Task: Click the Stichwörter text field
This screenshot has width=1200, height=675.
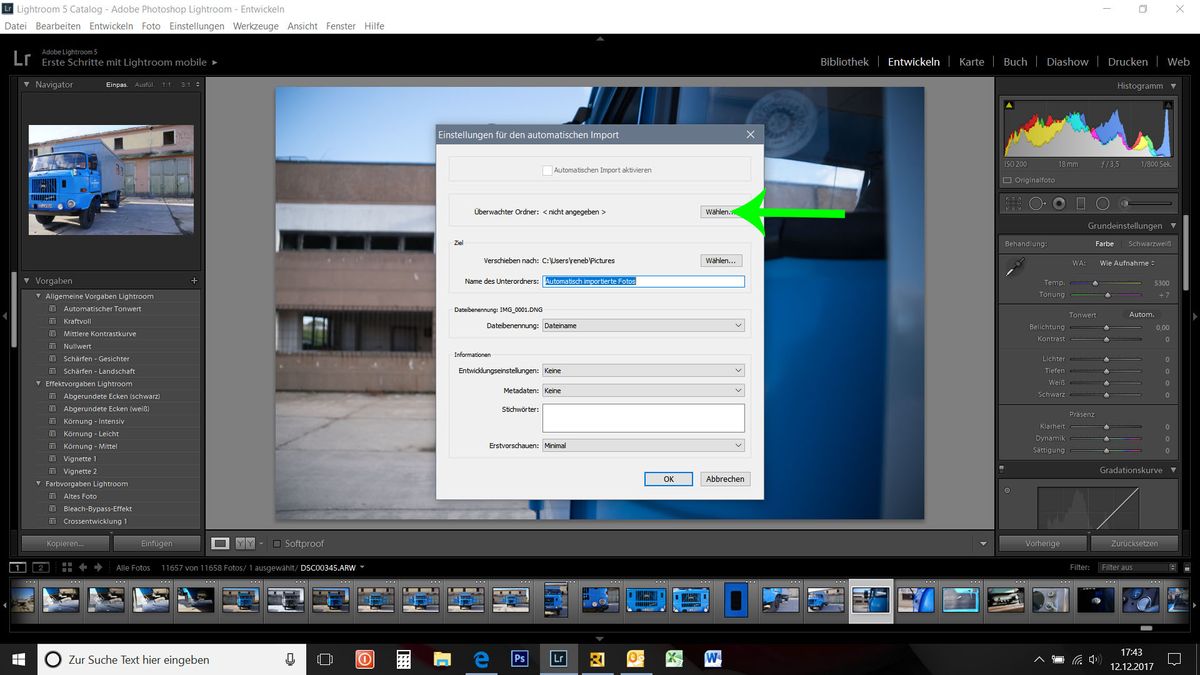Action: tap(643, 418)
